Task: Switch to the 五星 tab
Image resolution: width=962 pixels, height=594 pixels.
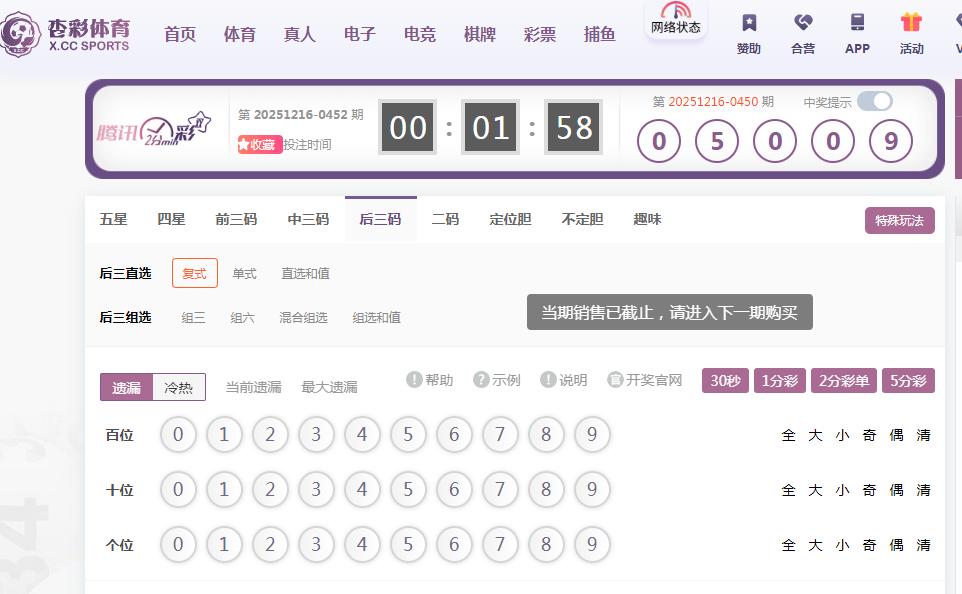Action: click(113, 219)
